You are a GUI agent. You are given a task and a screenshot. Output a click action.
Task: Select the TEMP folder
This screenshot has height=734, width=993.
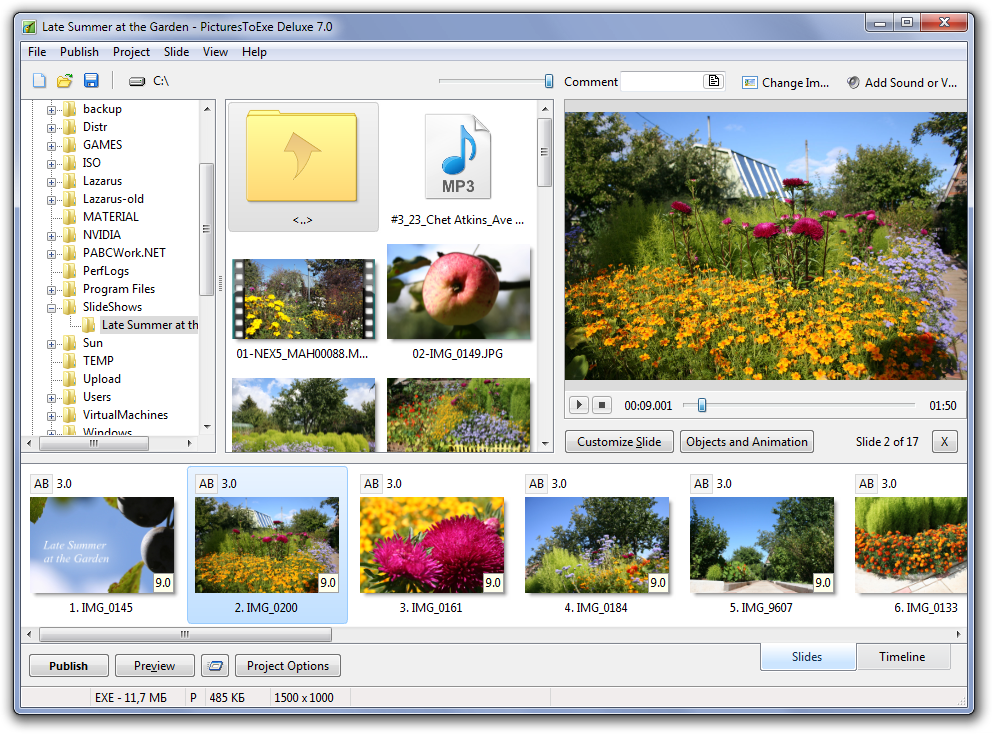click(98, 361)
